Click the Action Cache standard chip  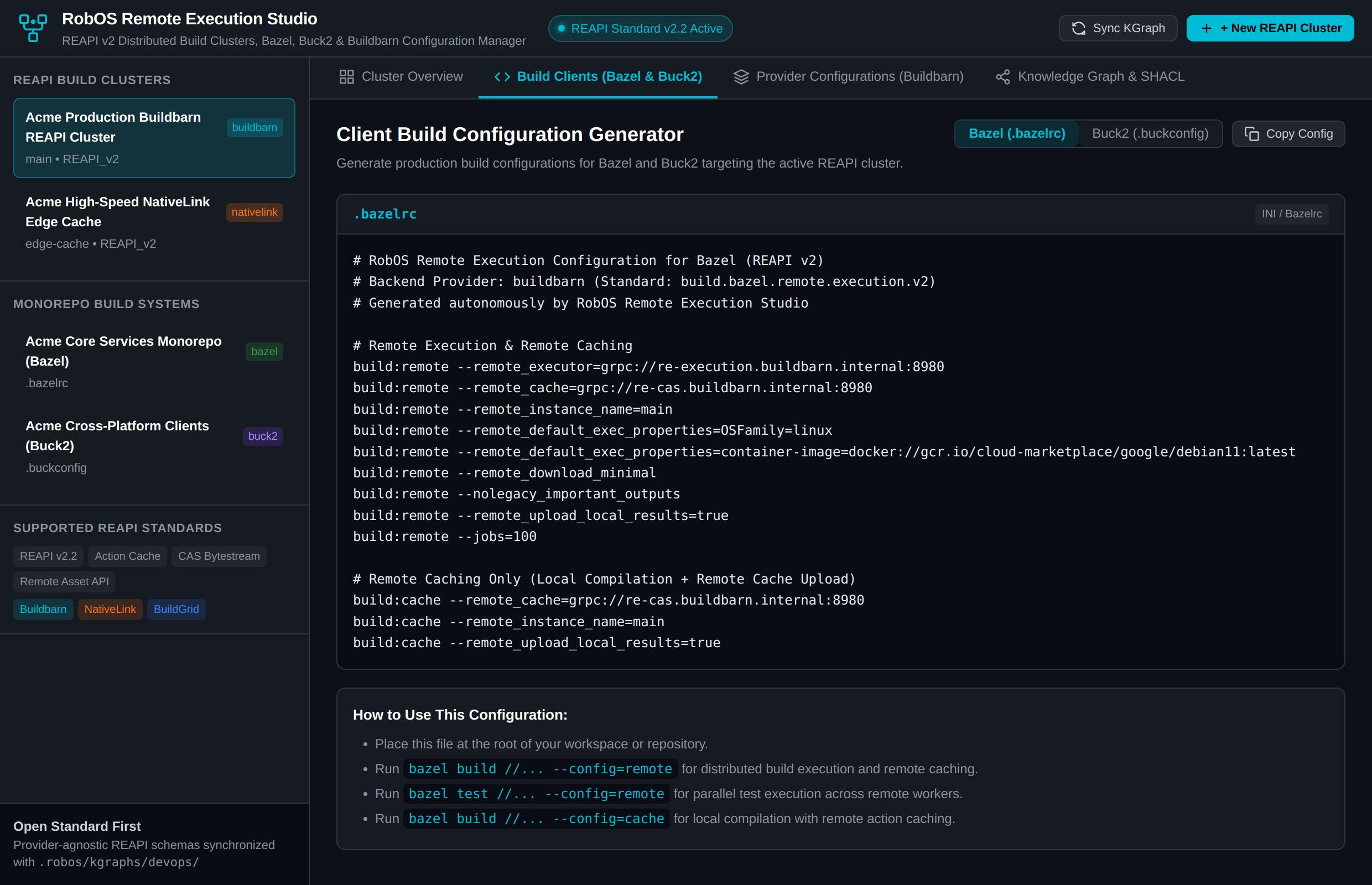128,556
